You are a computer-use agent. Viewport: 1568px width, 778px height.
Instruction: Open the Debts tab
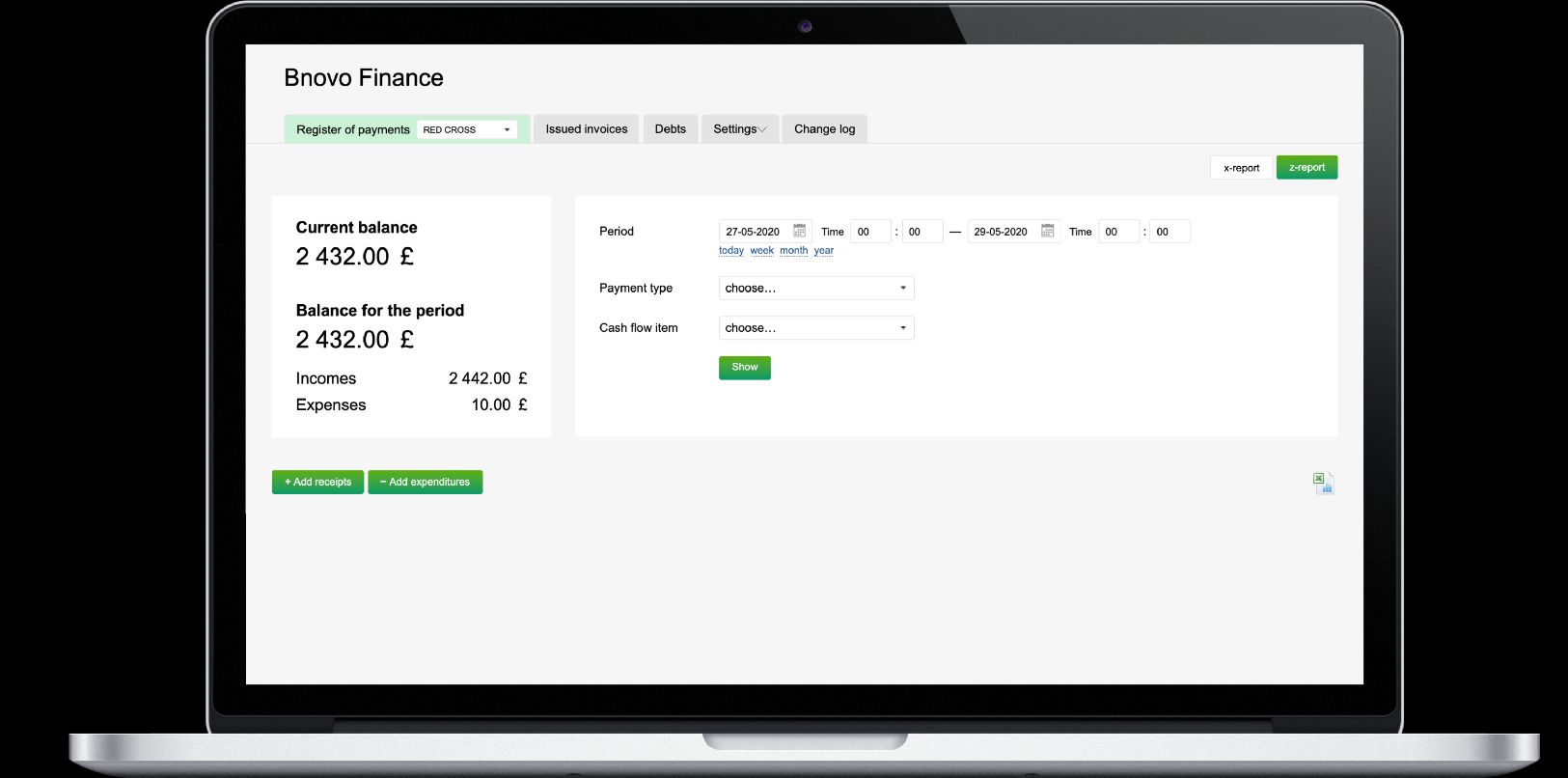click(x=671, y=129)
